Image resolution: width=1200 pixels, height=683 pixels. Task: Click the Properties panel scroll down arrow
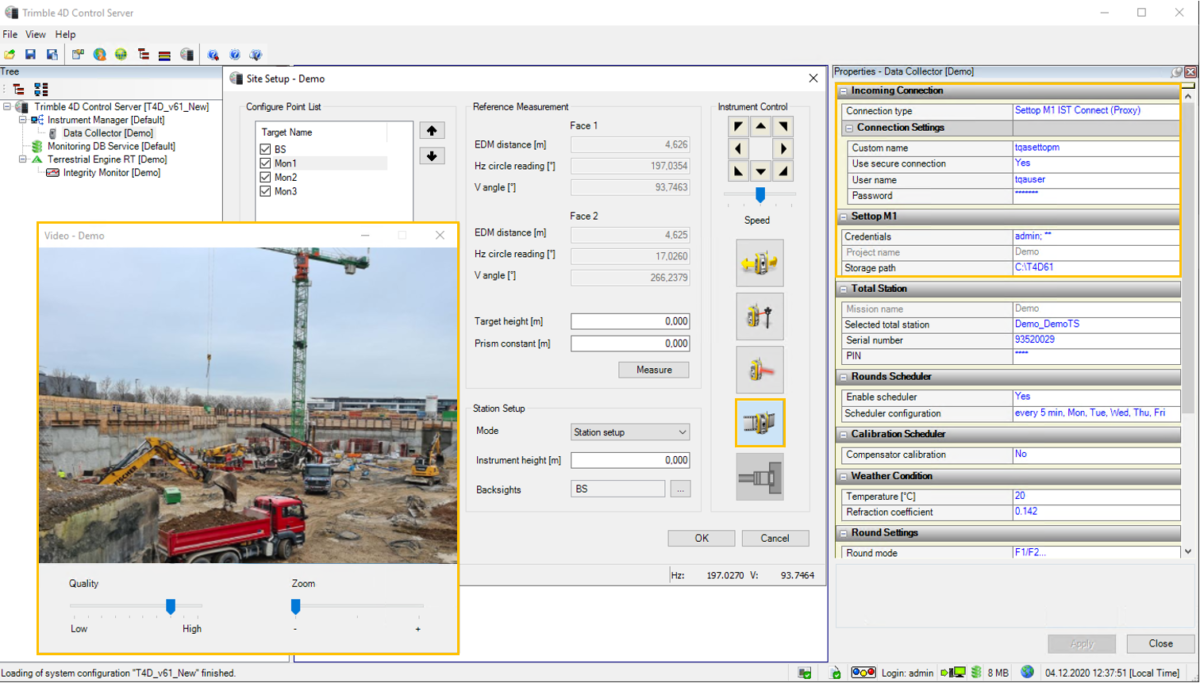1188,552
